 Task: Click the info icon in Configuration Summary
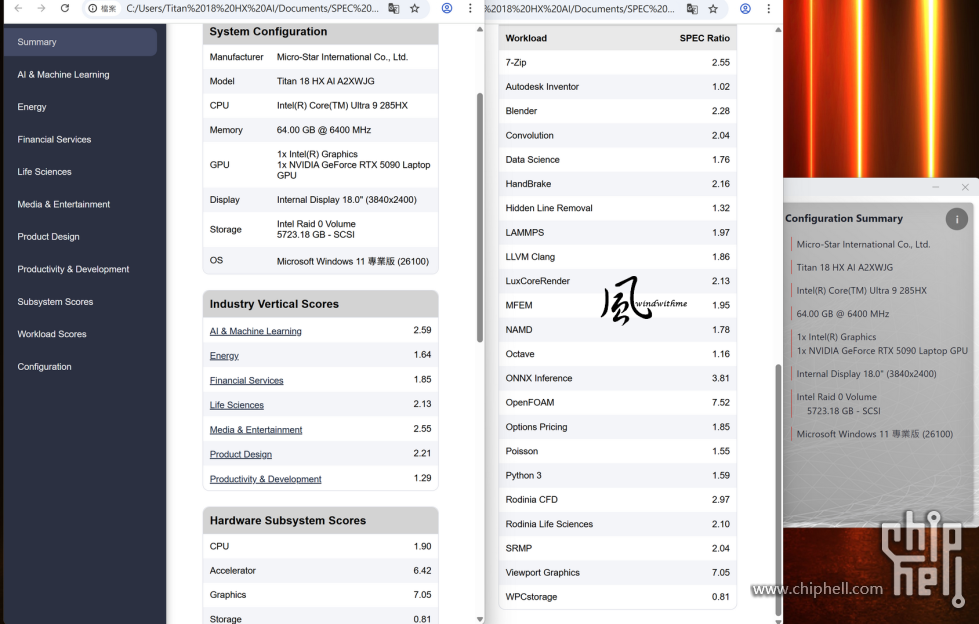point(956,219)
